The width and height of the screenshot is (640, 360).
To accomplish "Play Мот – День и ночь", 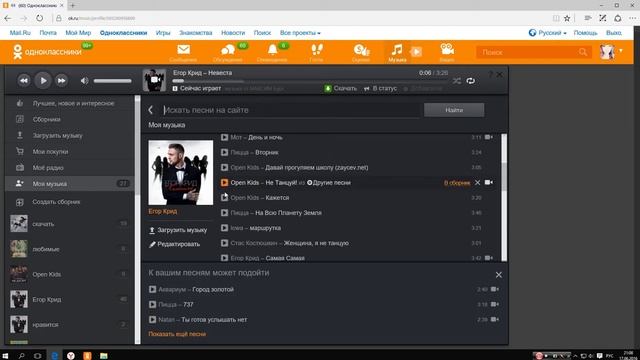I will (224, 138).
